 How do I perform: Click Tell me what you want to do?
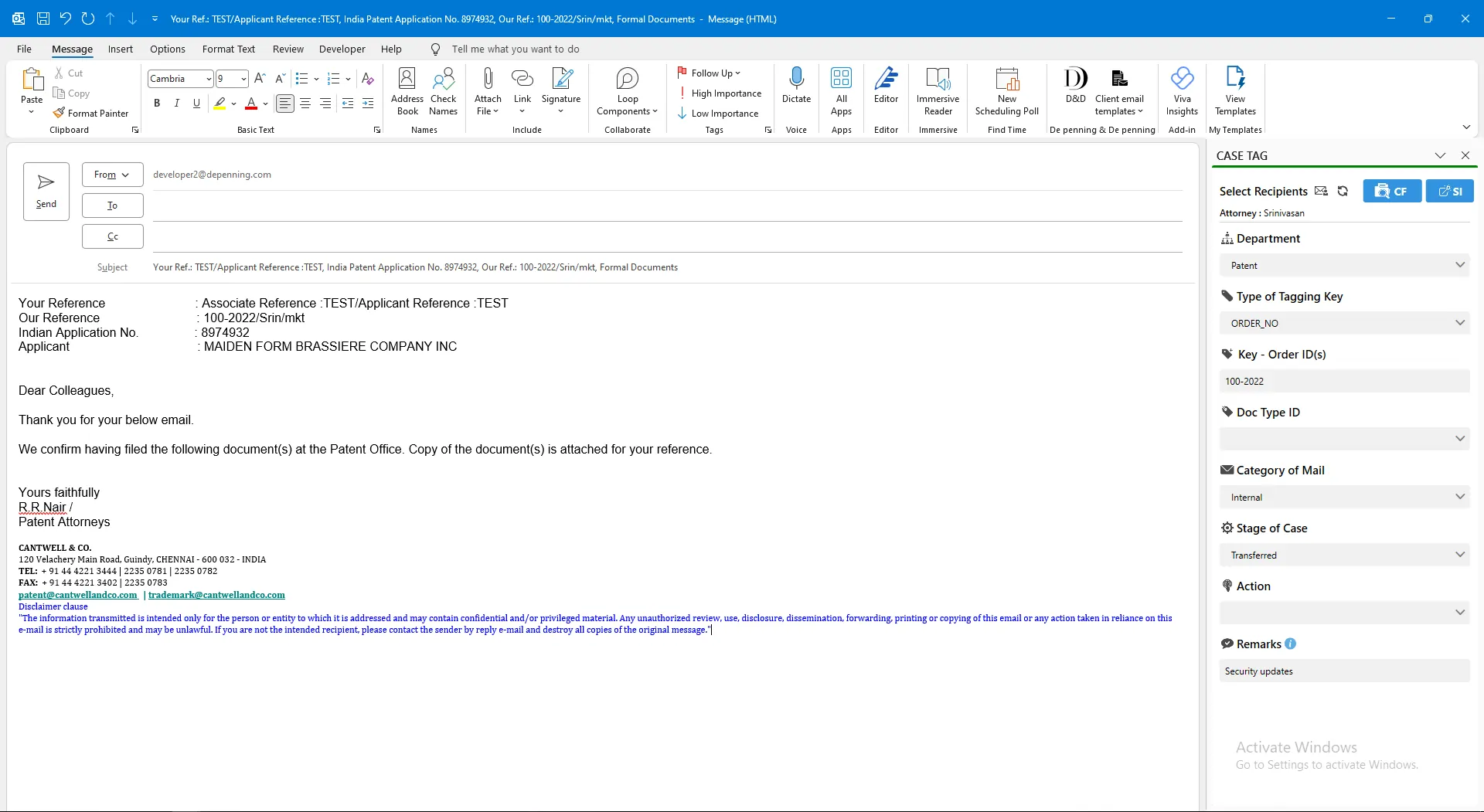tap(516, 49)
